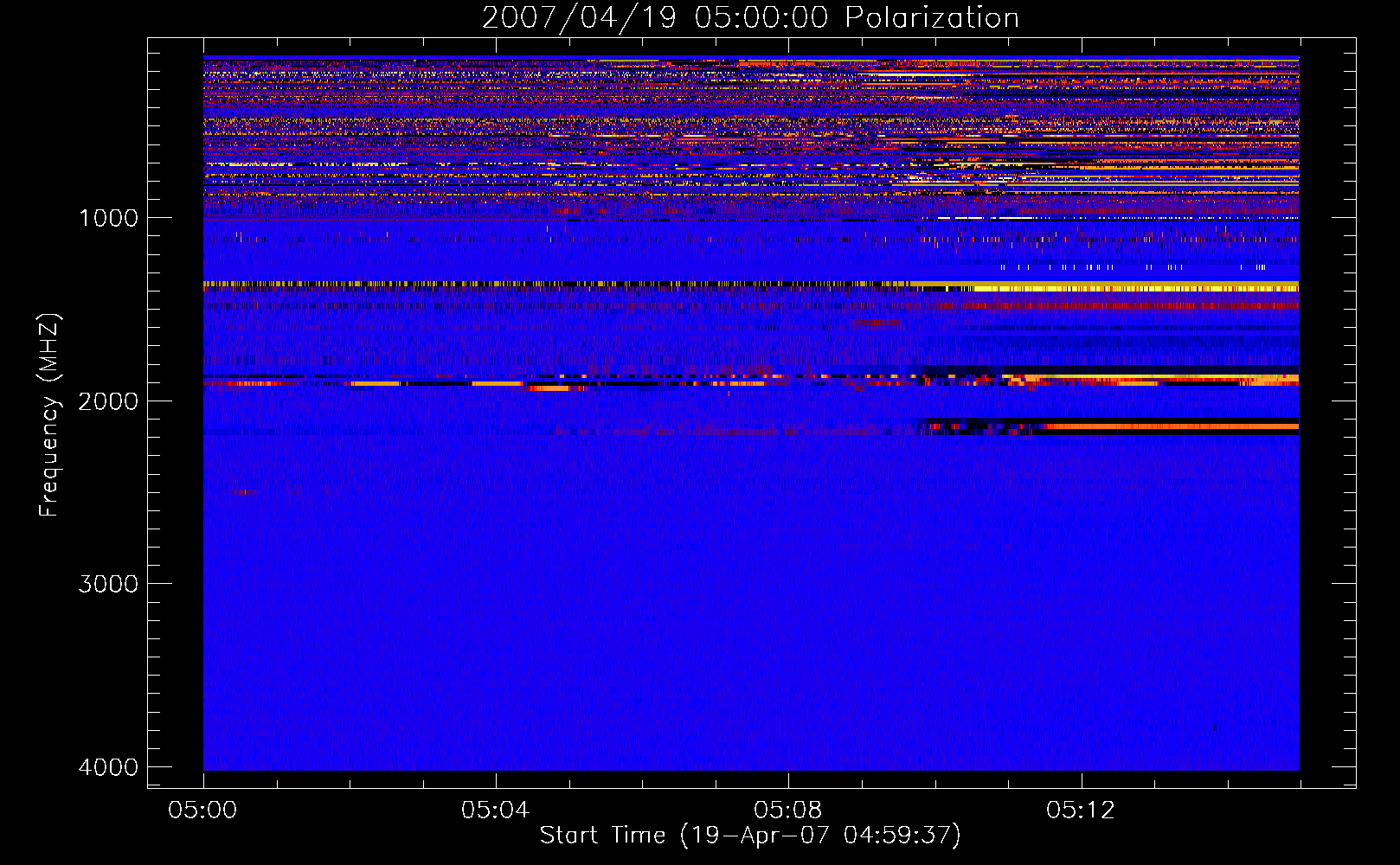The image size is (1400, 865).
Task: Click the 3000 frequency tick label
Action: [108, 584]
